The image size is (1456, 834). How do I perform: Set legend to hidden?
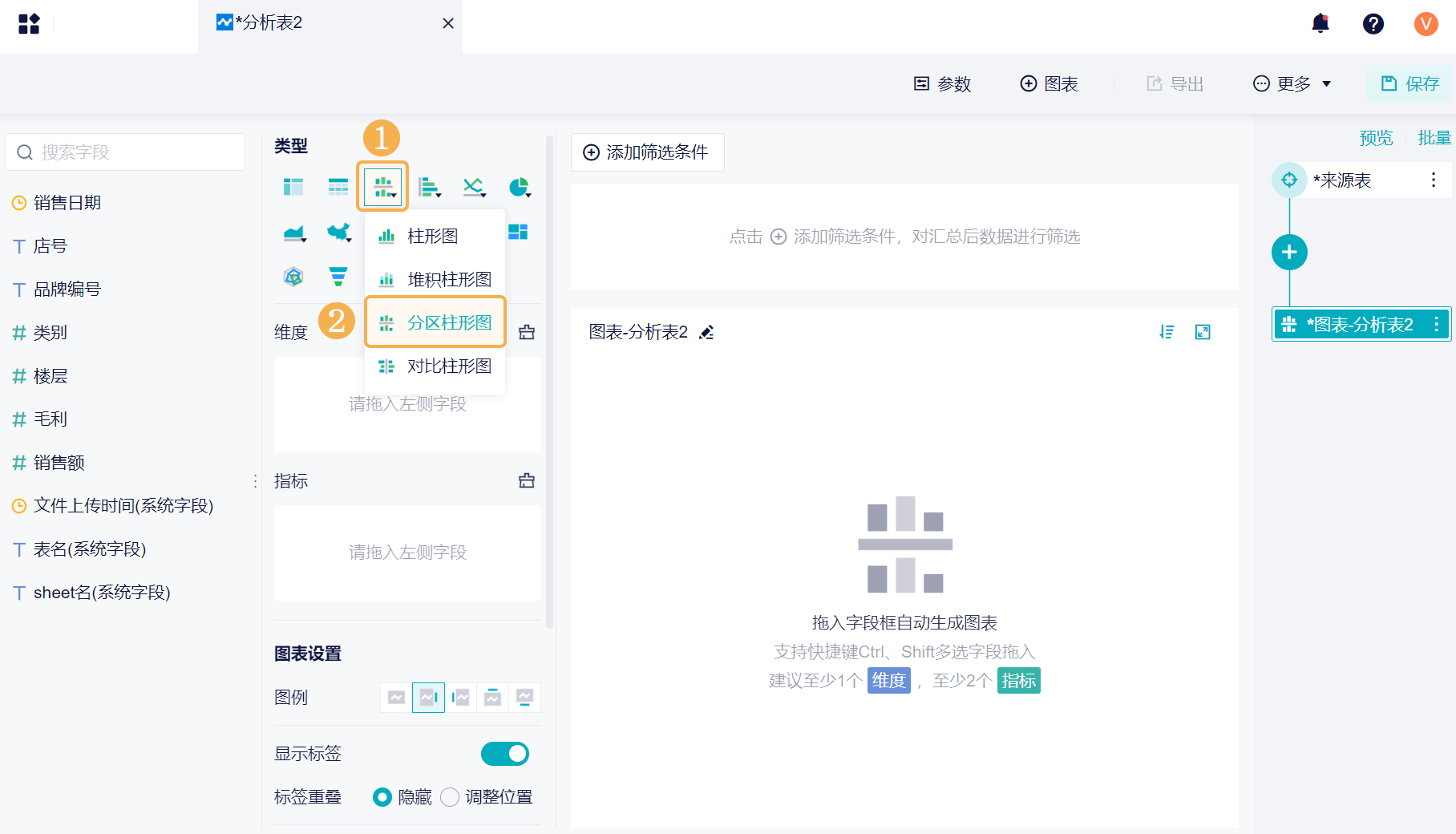[x=396, y=698]
